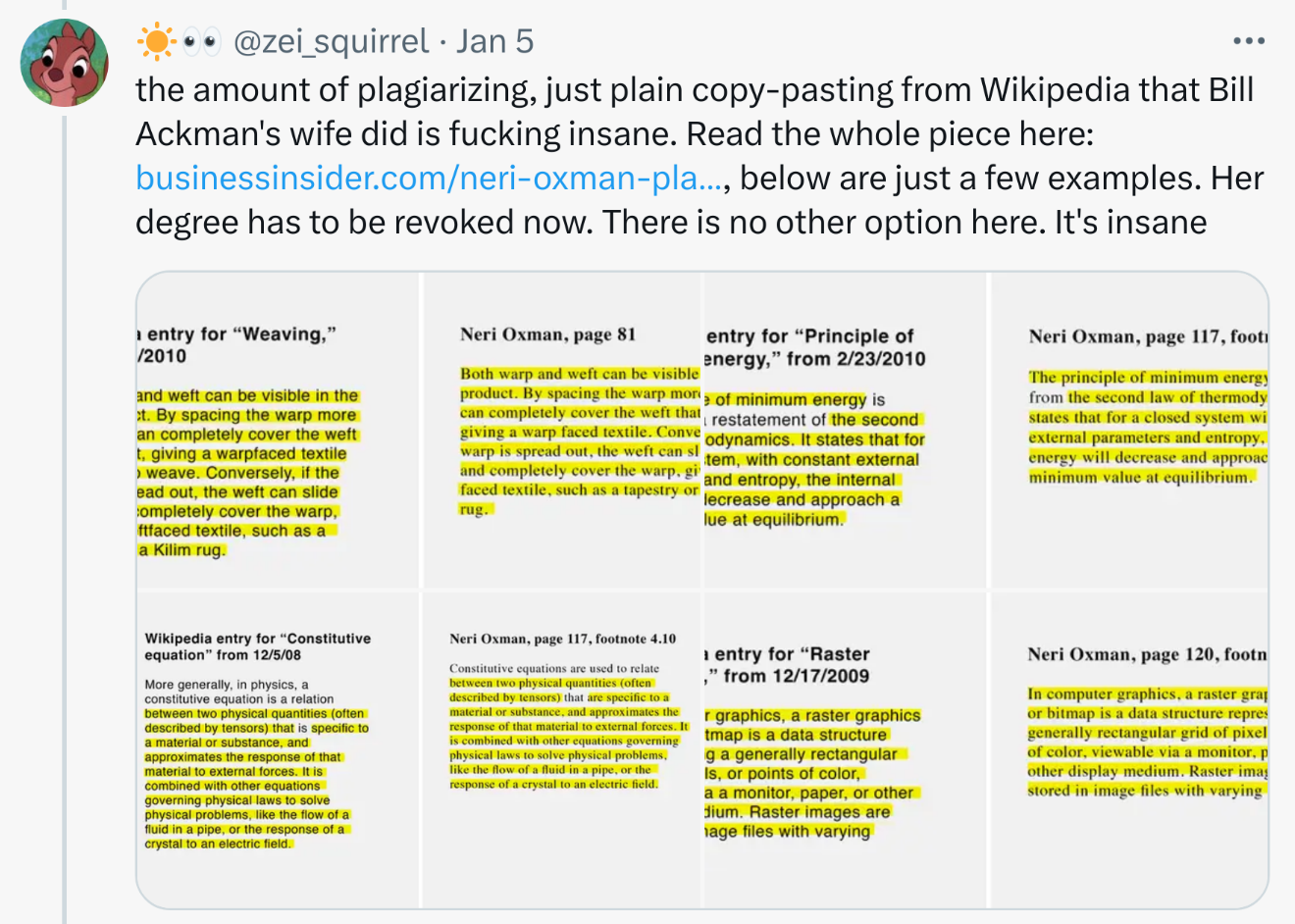Open the tweet's Jan 5 timestamp

click(x=495, y=41)
